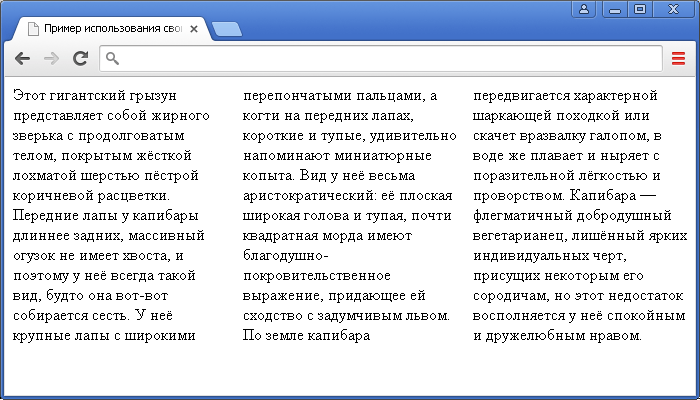700x400 pixels.
Task: Click the line "зверька с продолговатым"
Action: click(x=99, y=136)
